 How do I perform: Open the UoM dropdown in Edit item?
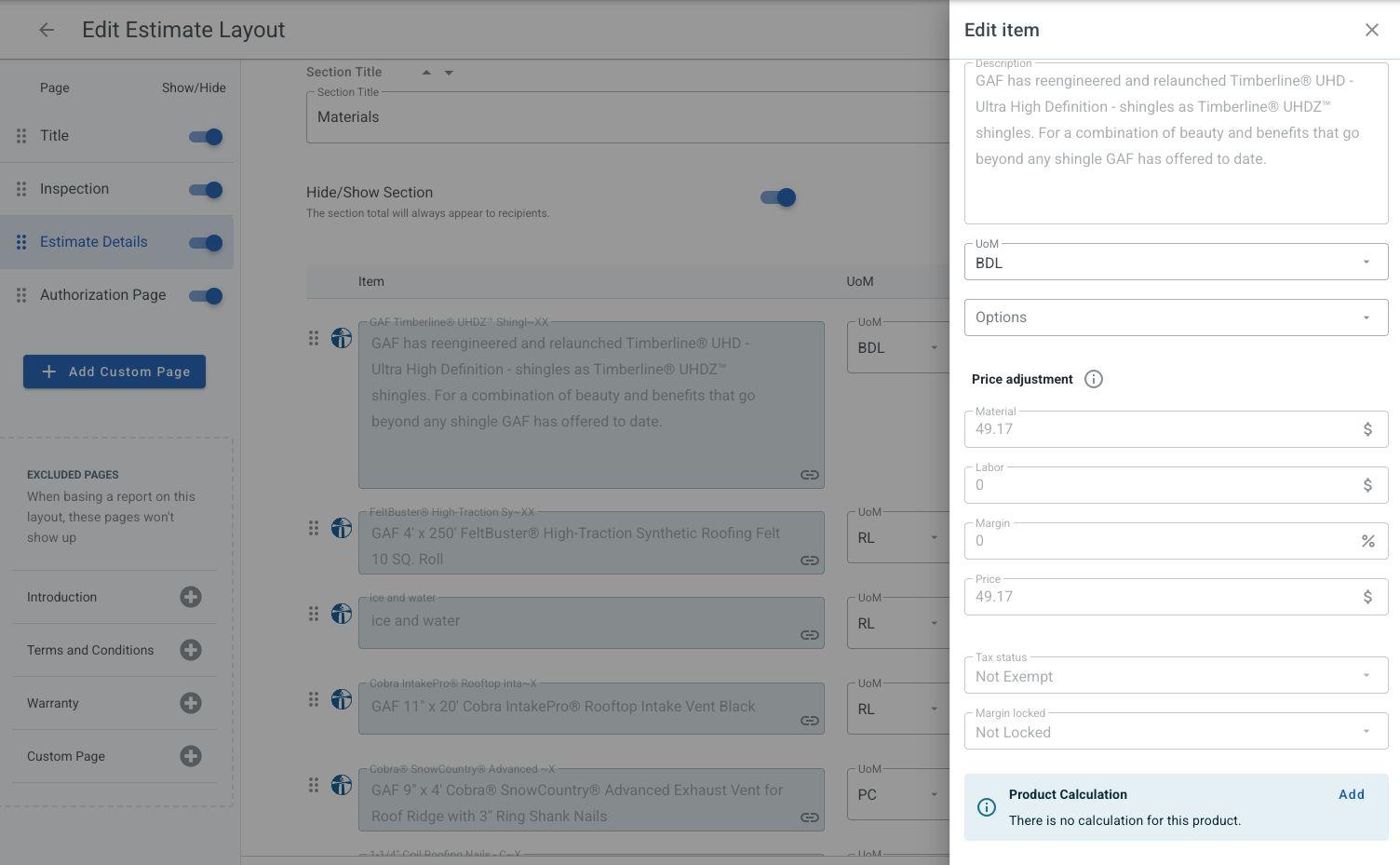1176,263
